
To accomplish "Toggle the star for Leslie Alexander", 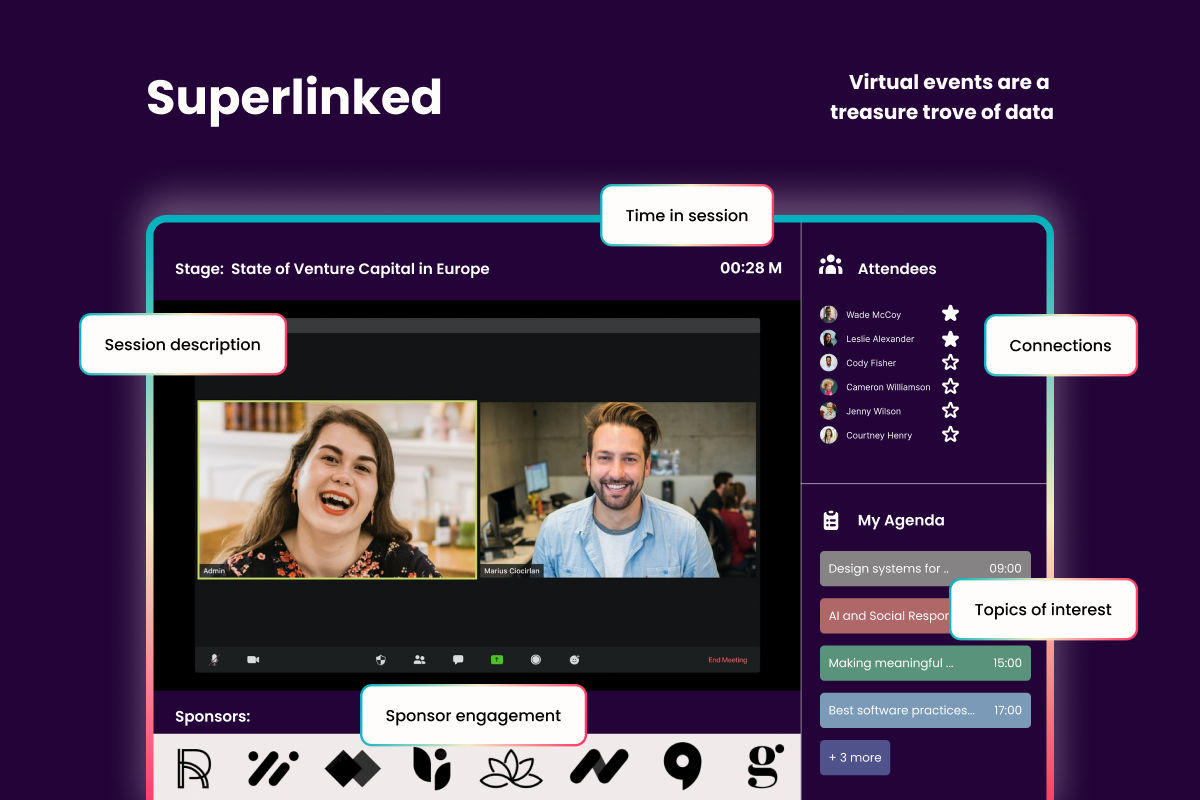I will coord(950,339).
